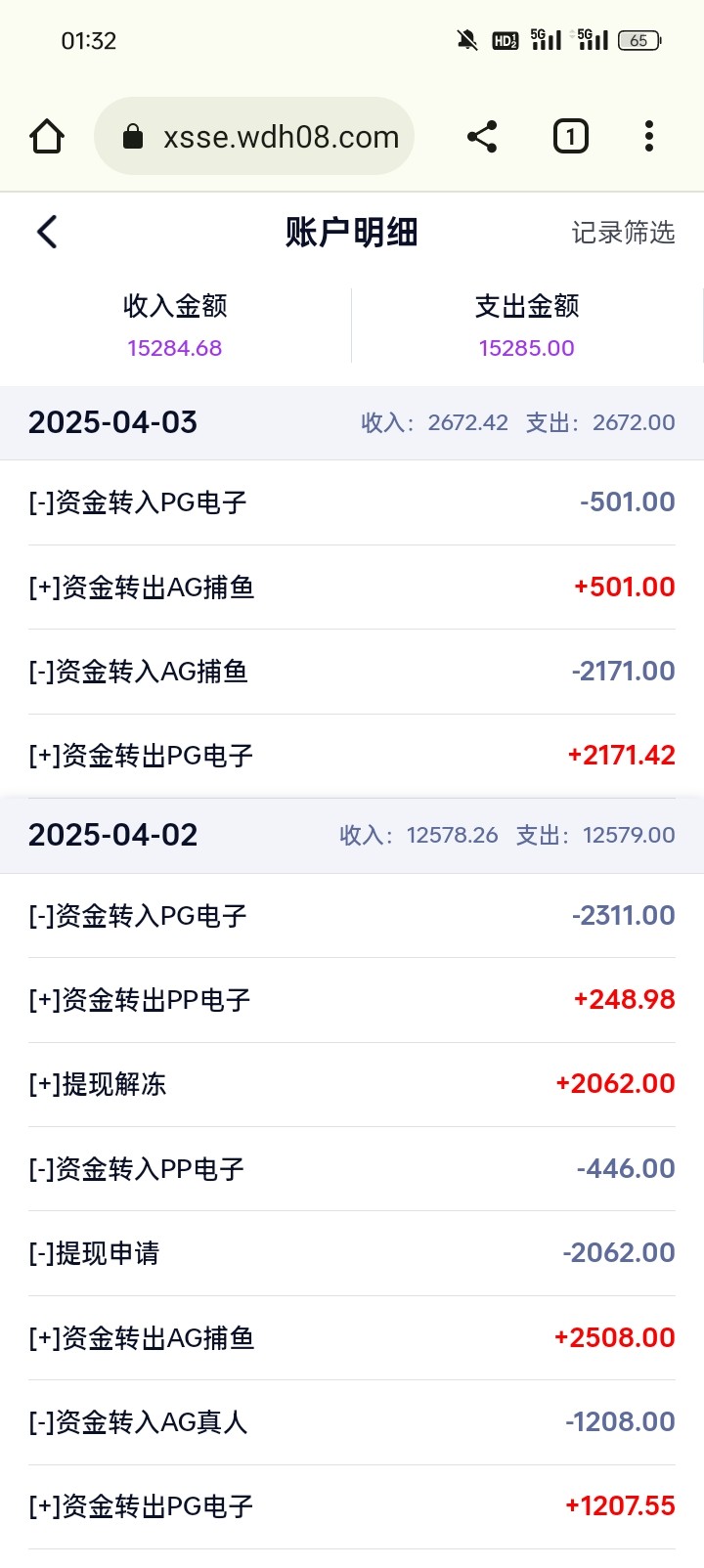The width and height of the screenshot is (704, 1568).
Task: Open the +2062.00 提现解冻 record
Action: click(x=352, y=1084)
